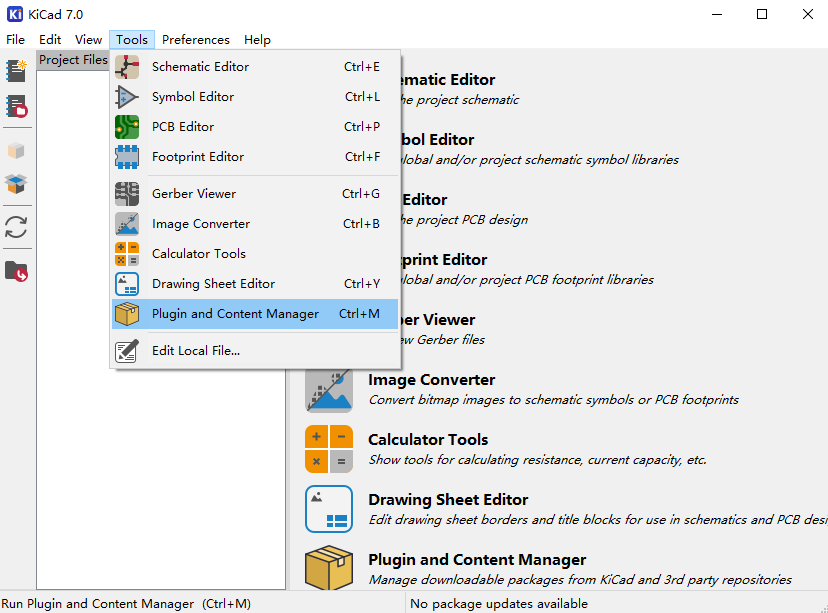Open the View menu
Screen dimensions: 828x613
click(x=88, y=40)
